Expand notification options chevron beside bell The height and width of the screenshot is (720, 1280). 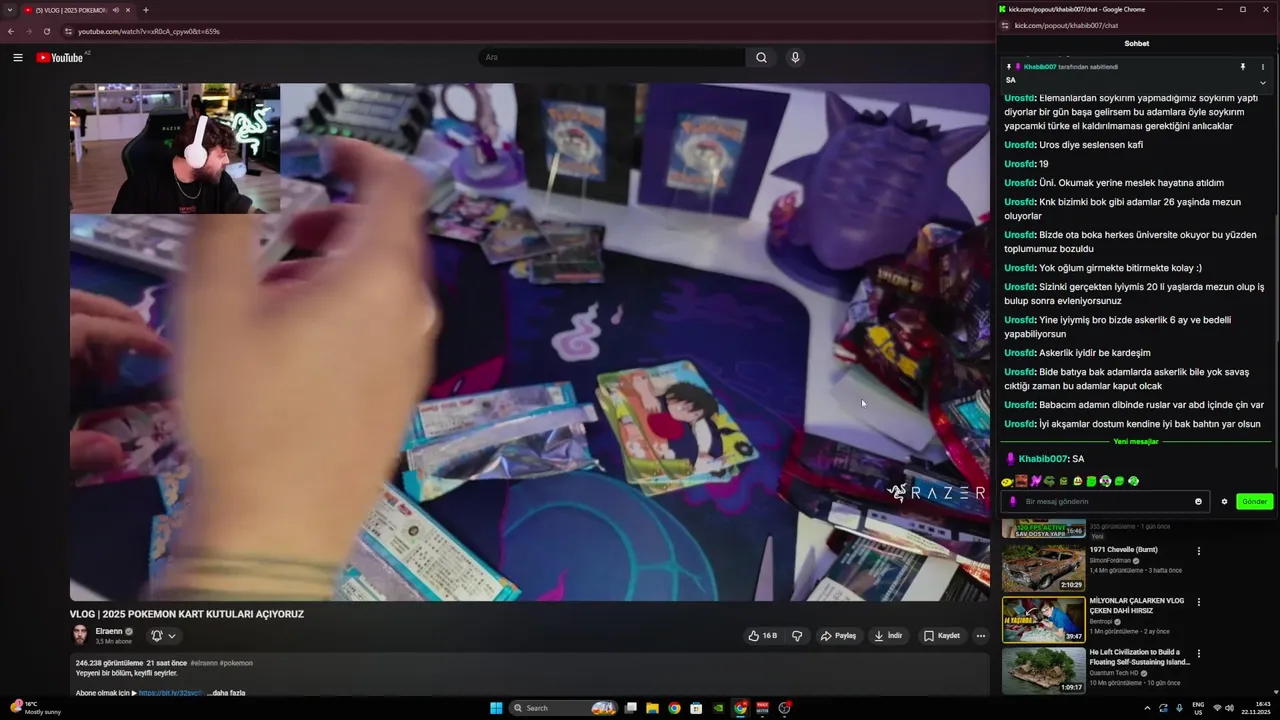[172, 635]
